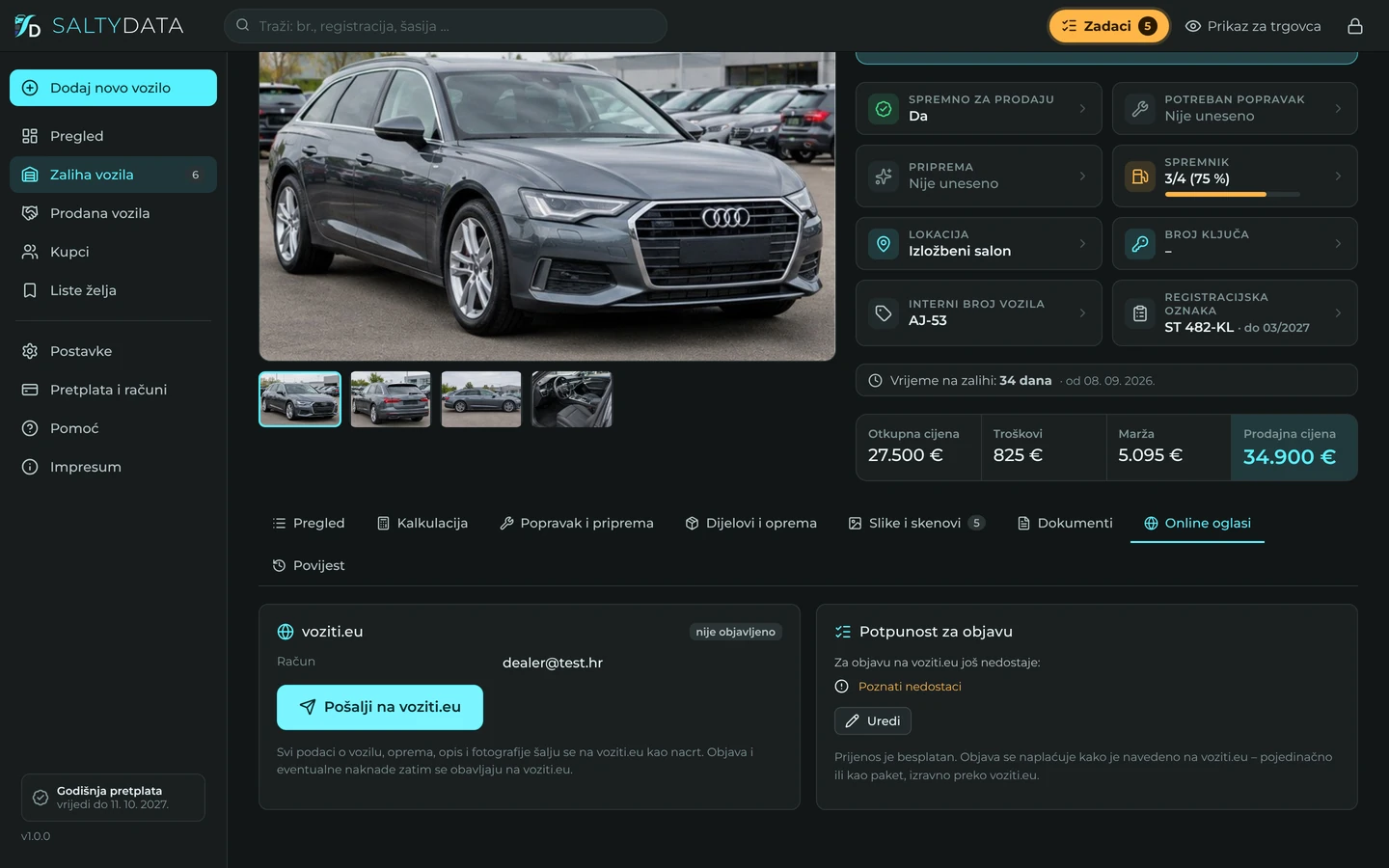Select the interior photo thumbnail

pos(572,399)
